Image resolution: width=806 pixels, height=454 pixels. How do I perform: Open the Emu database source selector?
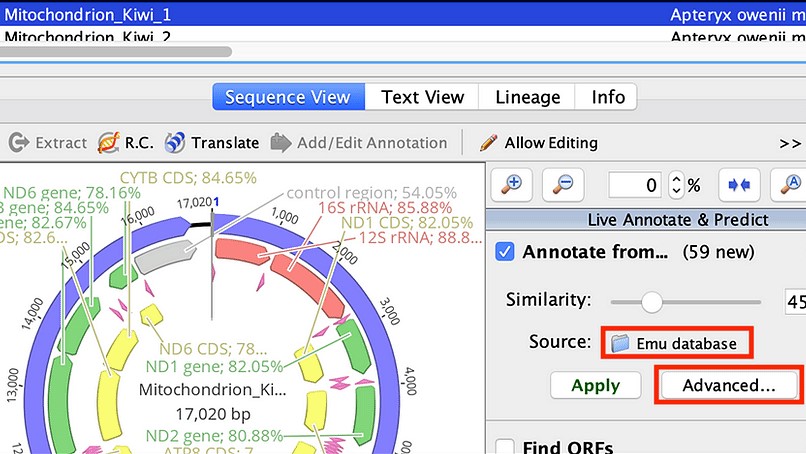676,343
